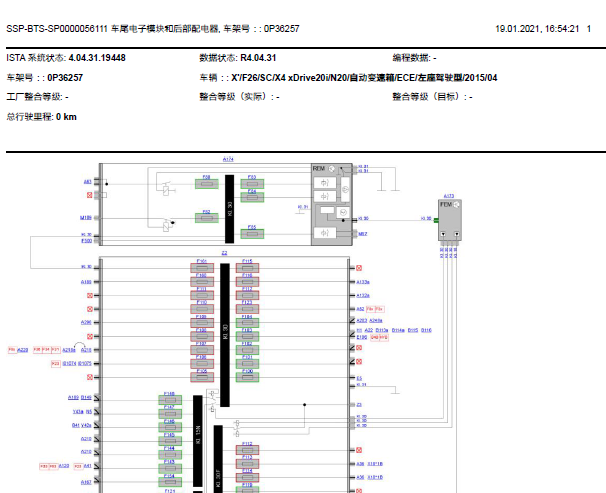This screenshot has width=606, height=493.
Task: Click document title SSP-BTS-SP0000056111
Action: (x=57, y=29)
